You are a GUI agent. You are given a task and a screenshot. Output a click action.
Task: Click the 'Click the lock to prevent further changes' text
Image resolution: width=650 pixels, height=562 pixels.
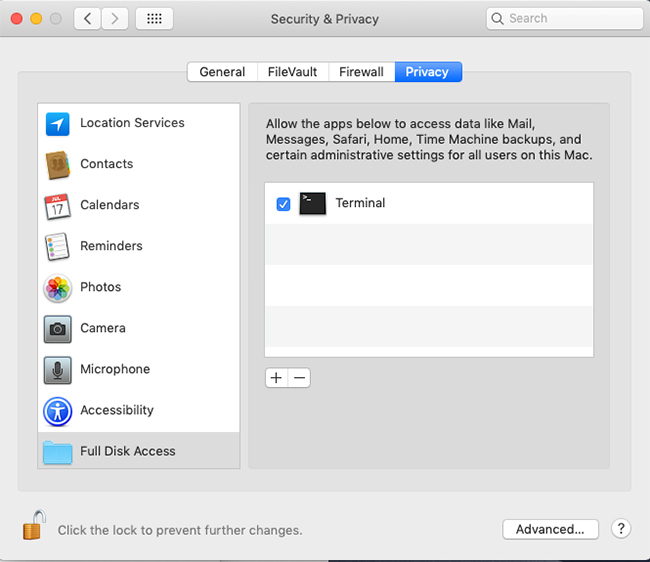[x=180, y=530]
